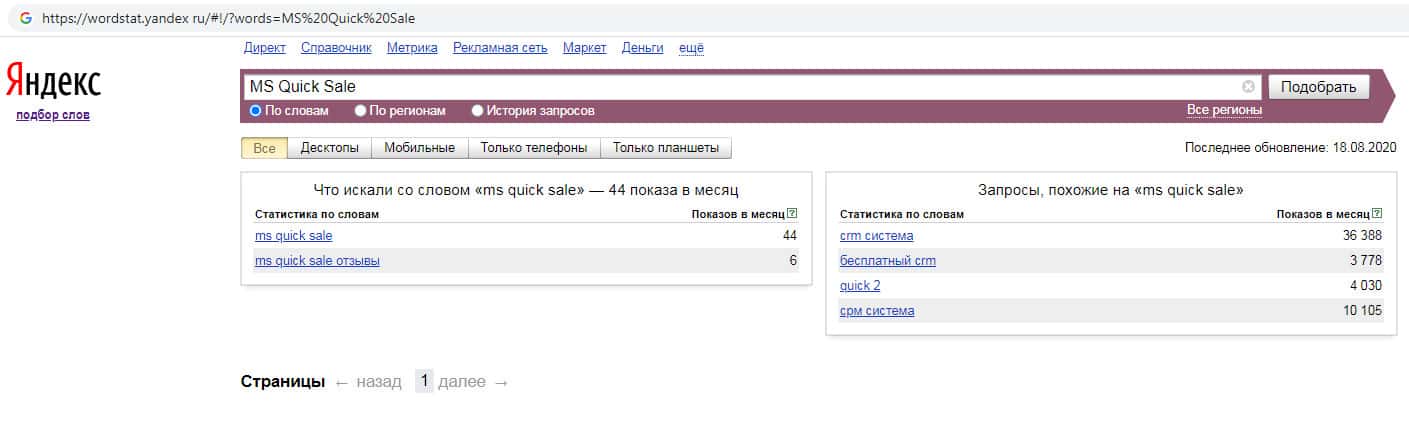Image resolution: width=1409 pixels, height=436 pixels.
Task: Click the 'подбор слов' link under logo
Action: click(53, 115)
